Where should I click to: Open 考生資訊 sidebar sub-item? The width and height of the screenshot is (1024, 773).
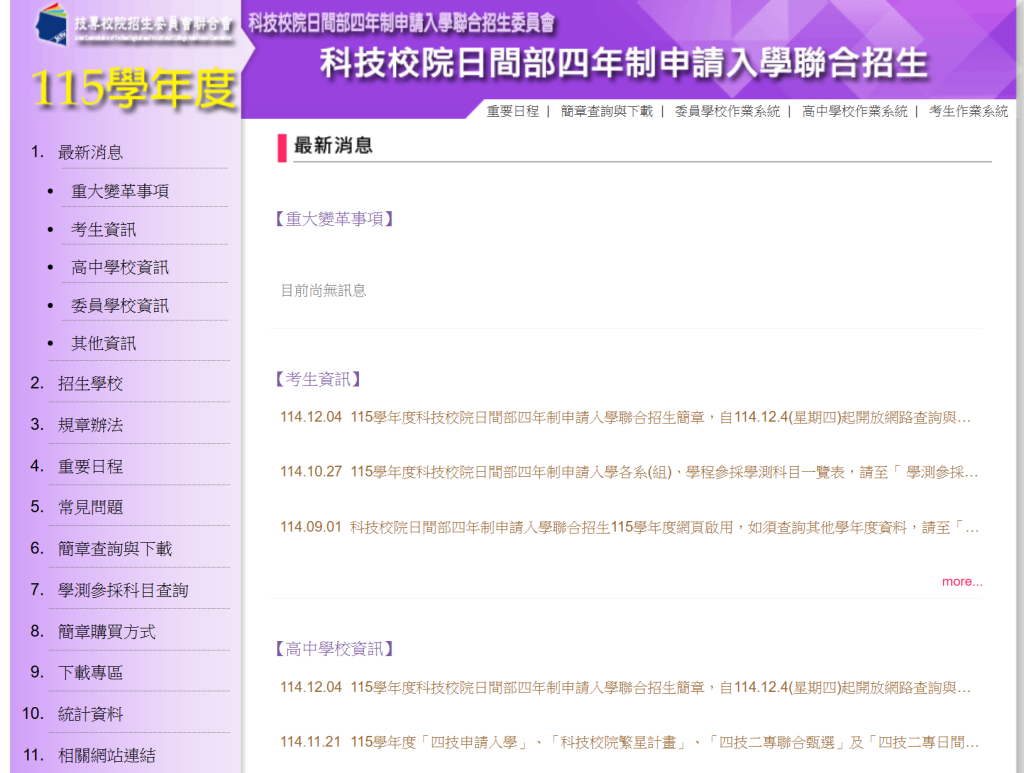pyautogui.click(x=103, y=229)
